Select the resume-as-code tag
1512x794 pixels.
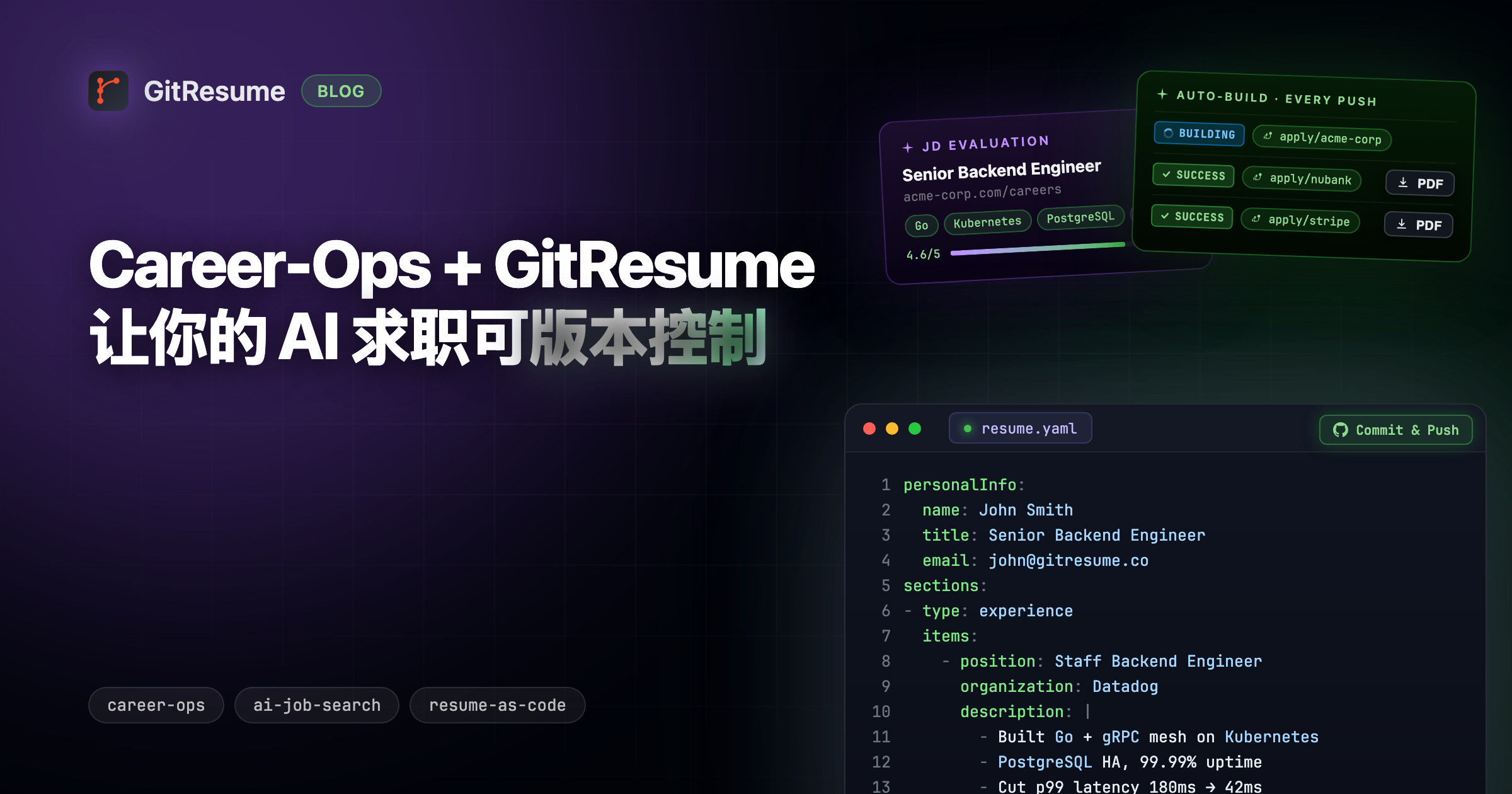498,705
